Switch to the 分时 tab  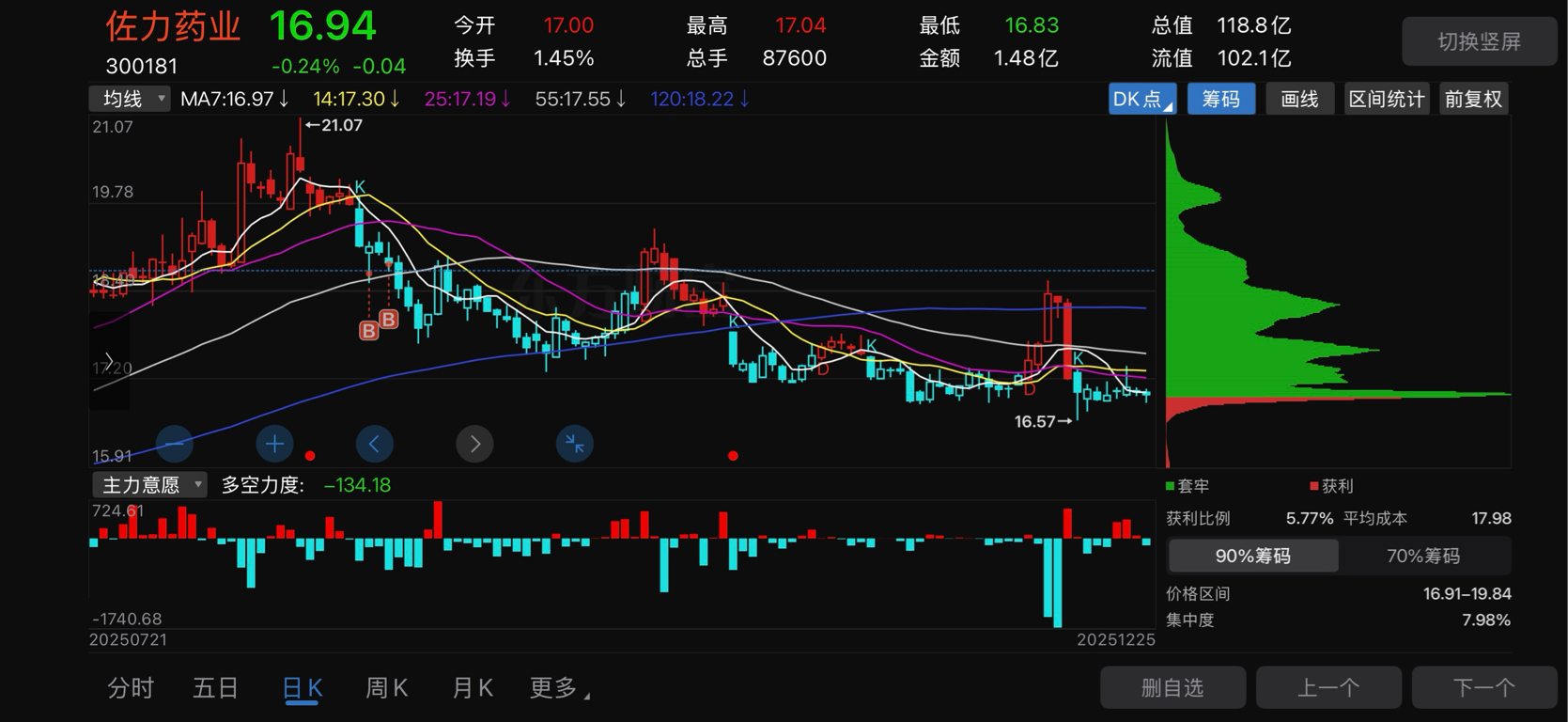(131, 688)
